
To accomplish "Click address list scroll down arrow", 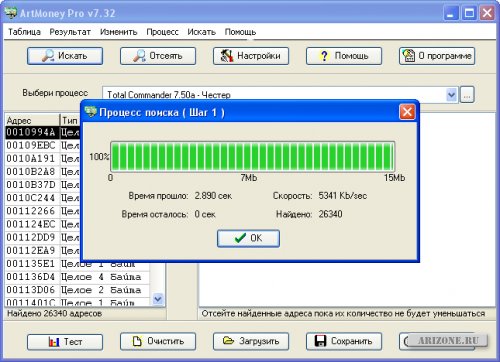I will (x=158, y=299).
